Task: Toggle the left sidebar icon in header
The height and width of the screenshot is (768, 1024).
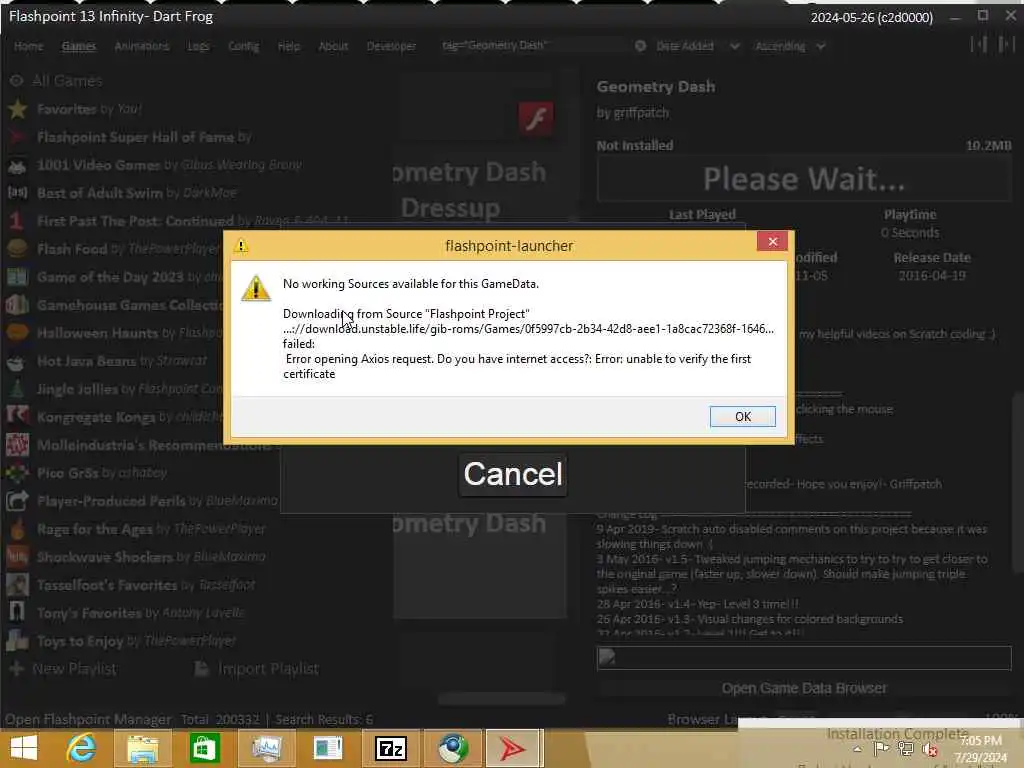Action: [978, 44]
